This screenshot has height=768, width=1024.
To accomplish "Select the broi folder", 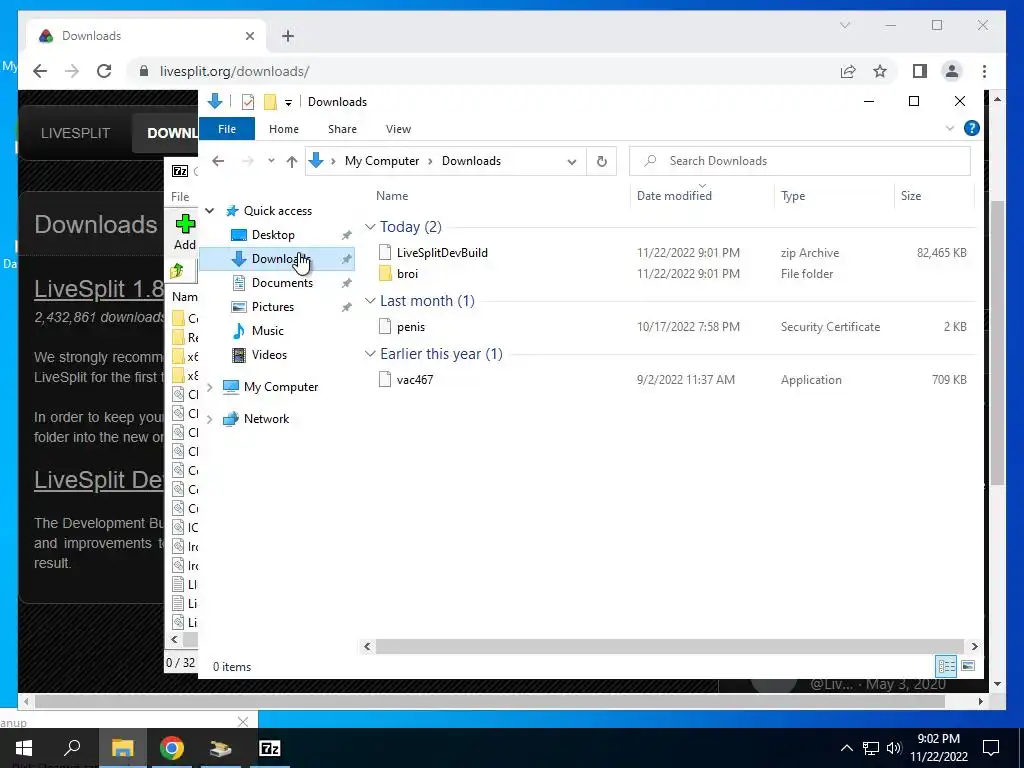I will 407,274.
